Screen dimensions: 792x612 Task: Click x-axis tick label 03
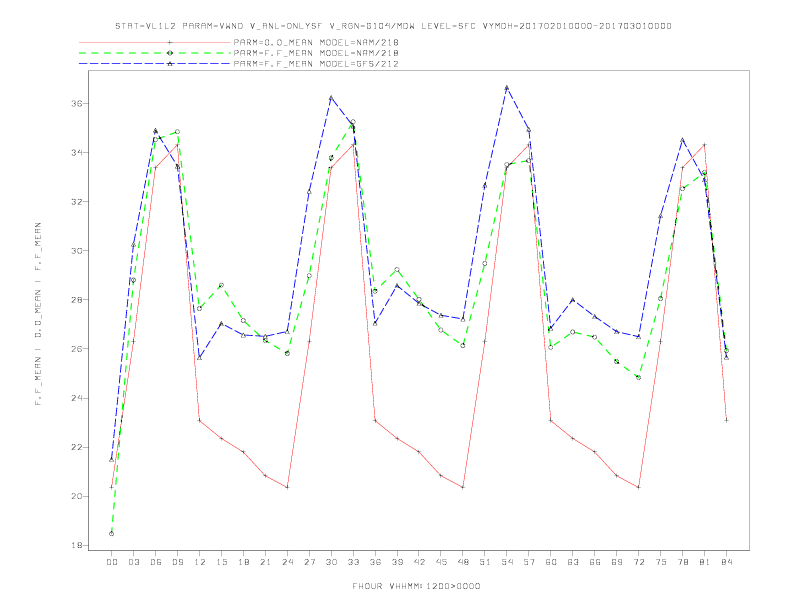pyautogui.click(x=133, y=562)
